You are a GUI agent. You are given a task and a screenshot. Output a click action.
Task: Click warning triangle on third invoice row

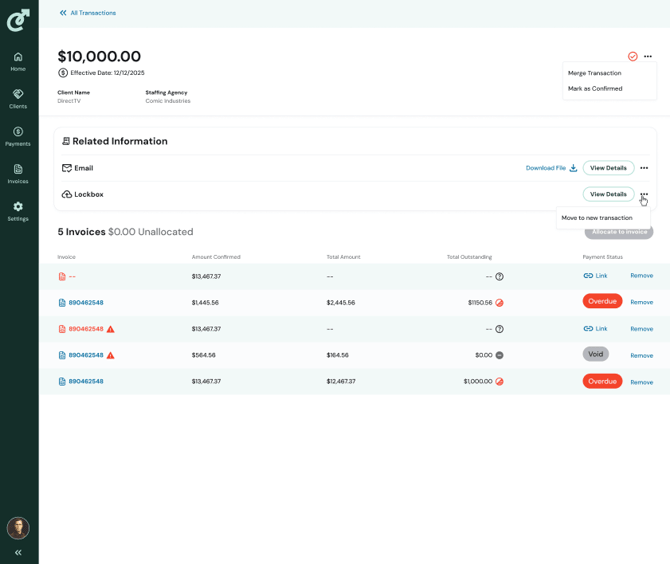pos(111,329)
